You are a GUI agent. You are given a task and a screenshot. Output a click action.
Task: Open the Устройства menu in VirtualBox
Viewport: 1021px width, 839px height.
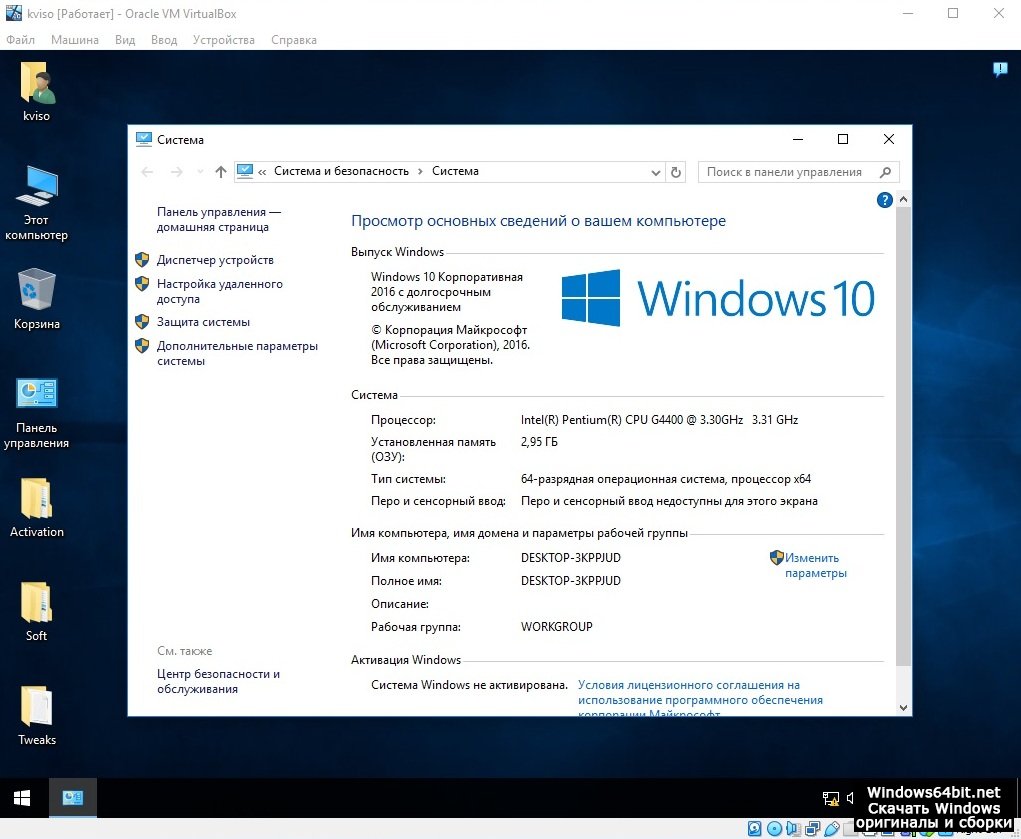tap(224, 40)
